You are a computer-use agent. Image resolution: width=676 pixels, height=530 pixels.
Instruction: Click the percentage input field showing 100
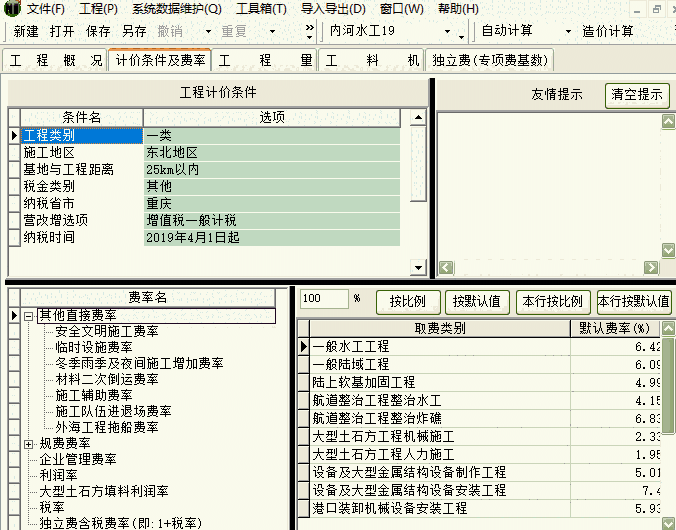324,298
